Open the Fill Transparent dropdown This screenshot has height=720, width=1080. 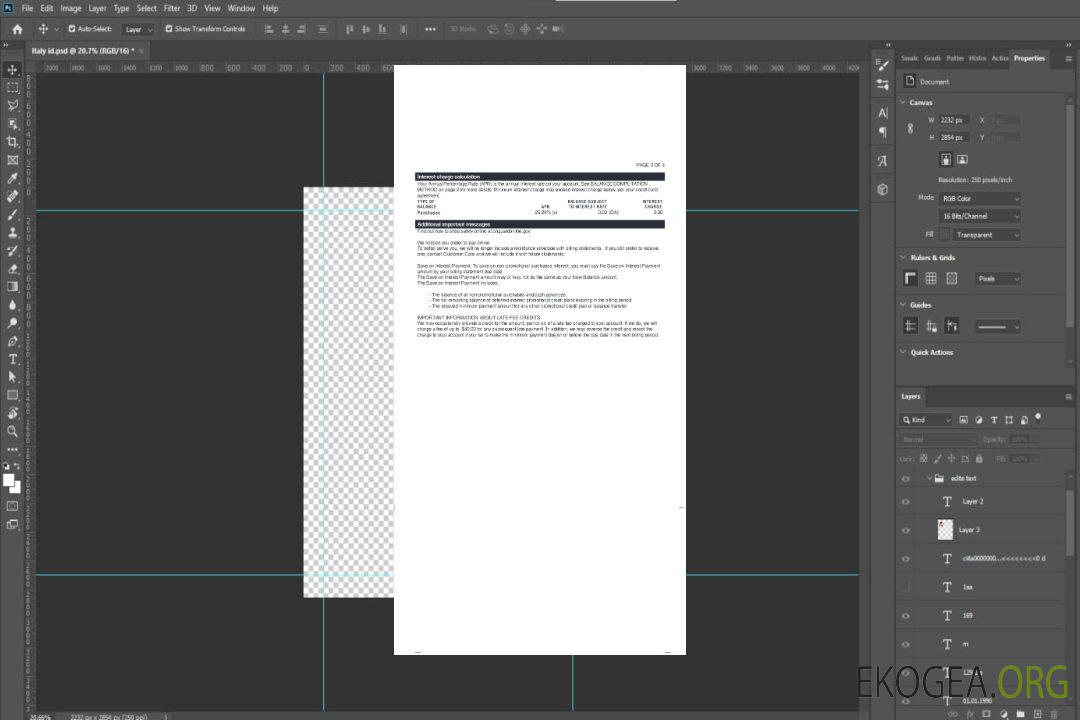(x=986, y=235)
